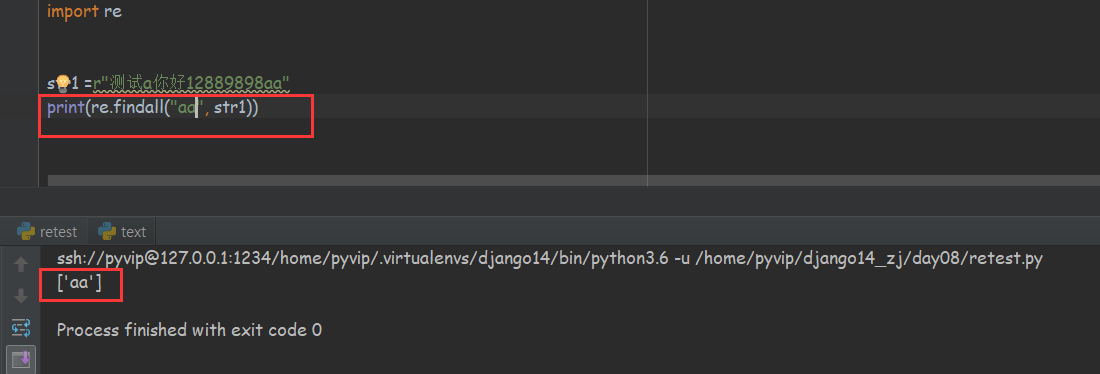Click the Process finished with exit code message
The image size is (1100, 374).
[x=189, y=330]
